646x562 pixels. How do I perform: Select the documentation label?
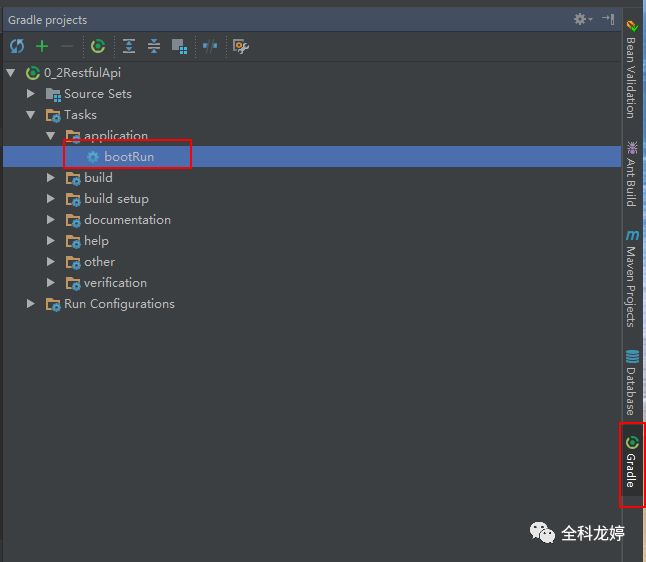[x=127, y=220]
